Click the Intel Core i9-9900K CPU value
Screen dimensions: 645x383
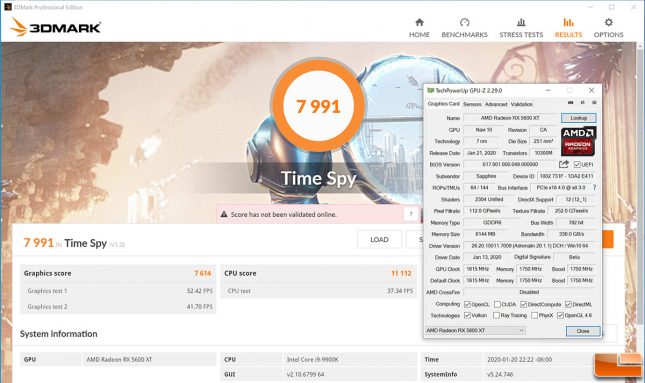click(x=313, y=360)
